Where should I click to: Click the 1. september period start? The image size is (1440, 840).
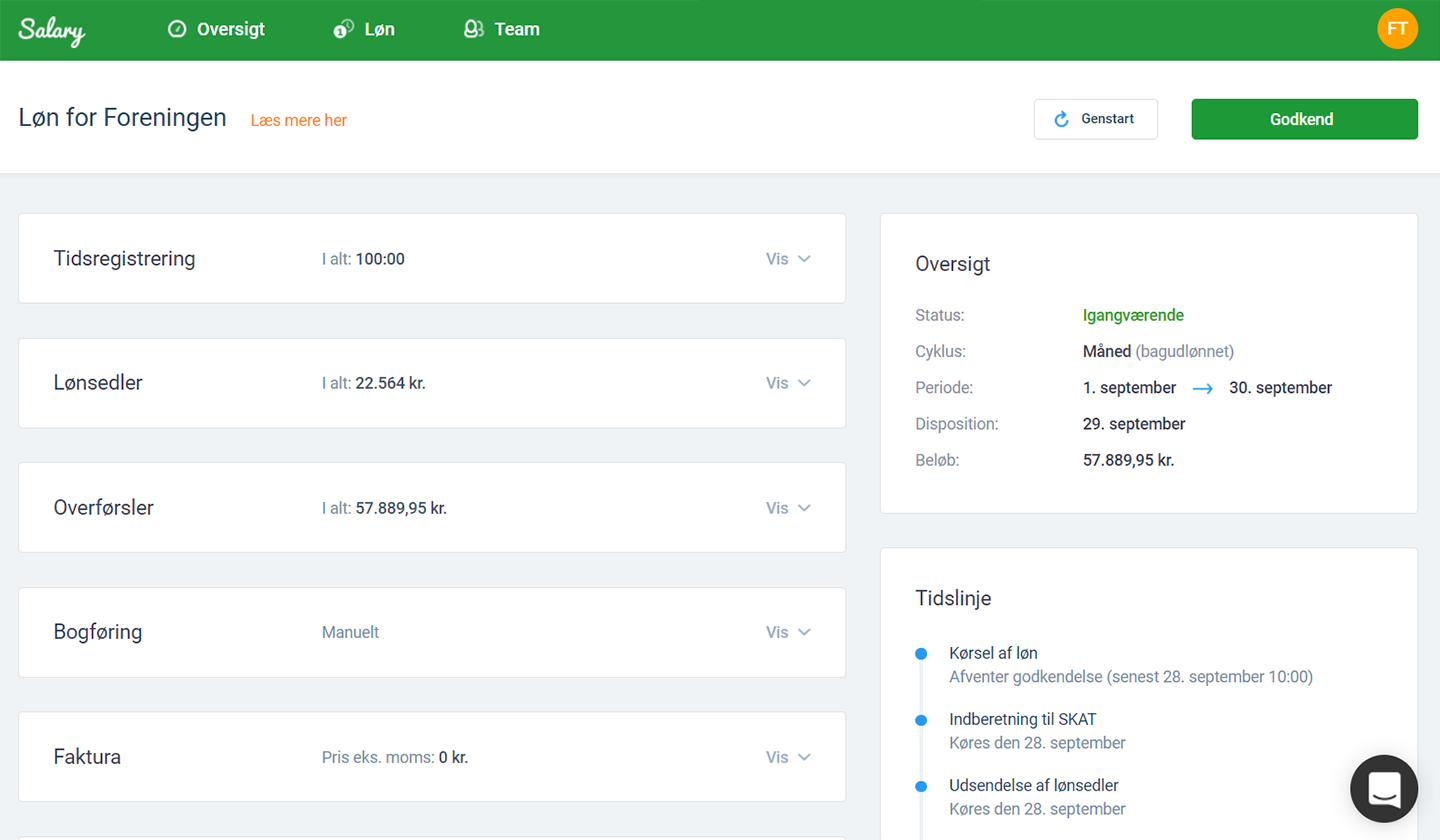pos(1129,387)
